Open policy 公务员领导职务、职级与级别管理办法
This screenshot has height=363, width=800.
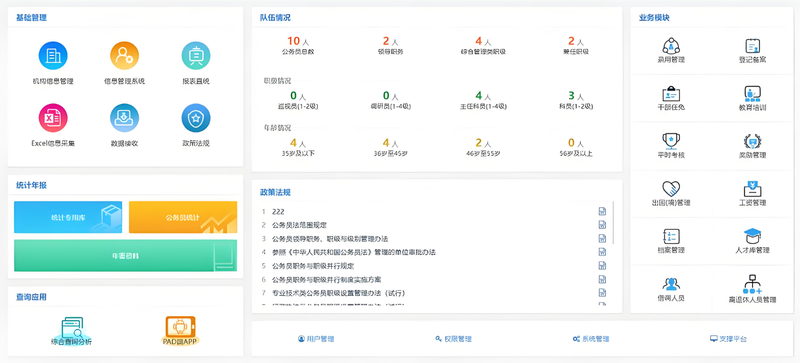pyautogui.click(x=330, y=238)
